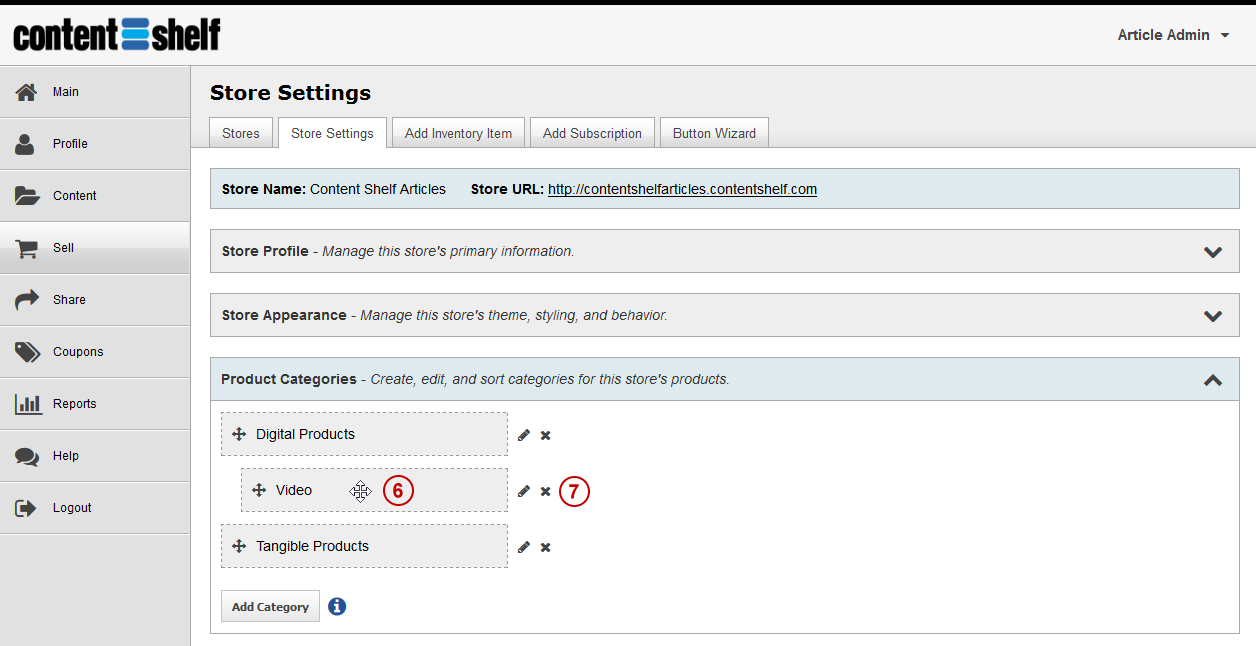Click the move handle for Video category
1256x646 pixels.
pyautogui.click(x=259, y=490)
